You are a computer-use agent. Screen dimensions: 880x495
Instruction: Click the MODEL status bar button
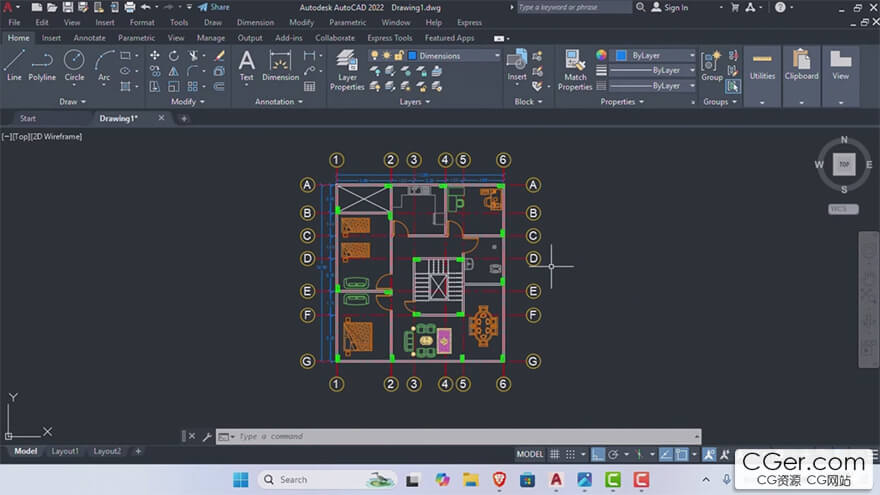point(529,454)
